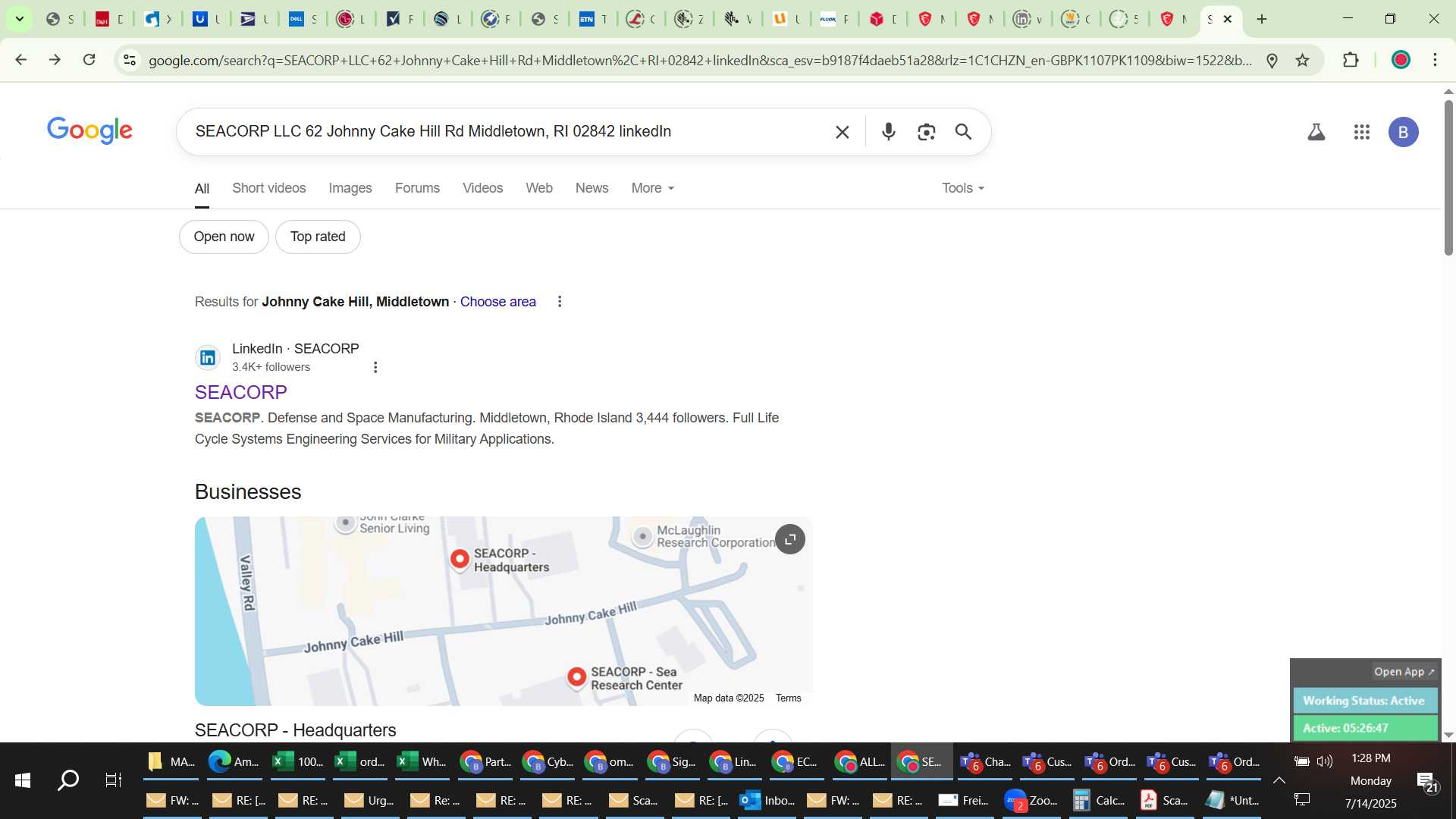Expand the Tools dropdown
Viewport: 1456px width, 819px height.
963,188
